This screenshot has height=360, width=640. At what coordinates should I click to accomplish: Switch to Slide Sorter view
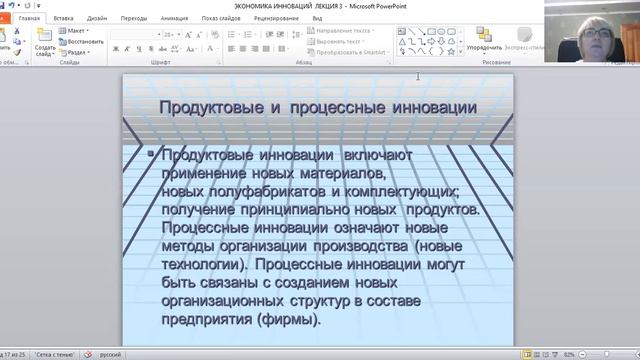[x=537, y=355]
